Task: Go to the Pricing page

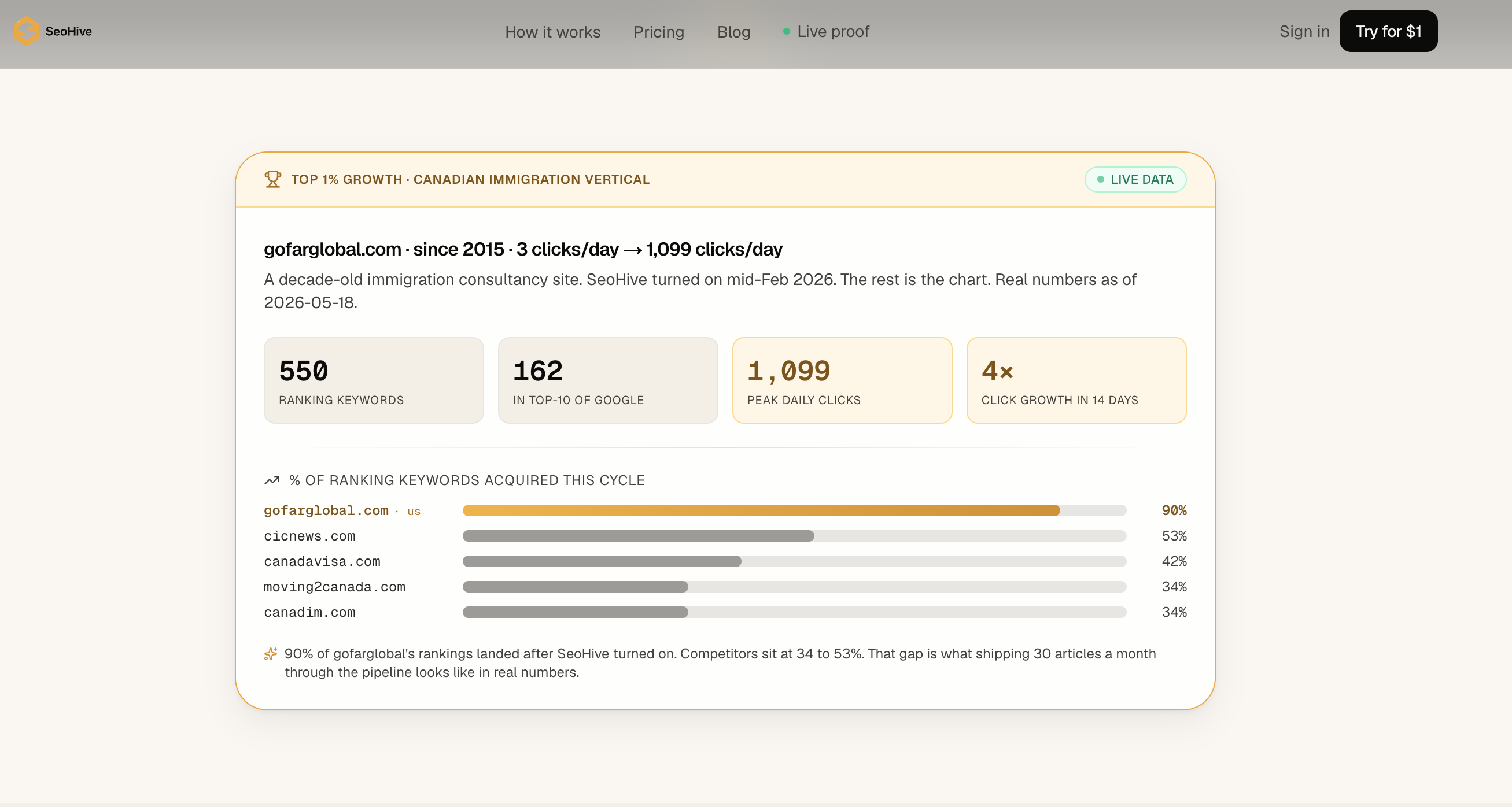Action: (659, 32)
